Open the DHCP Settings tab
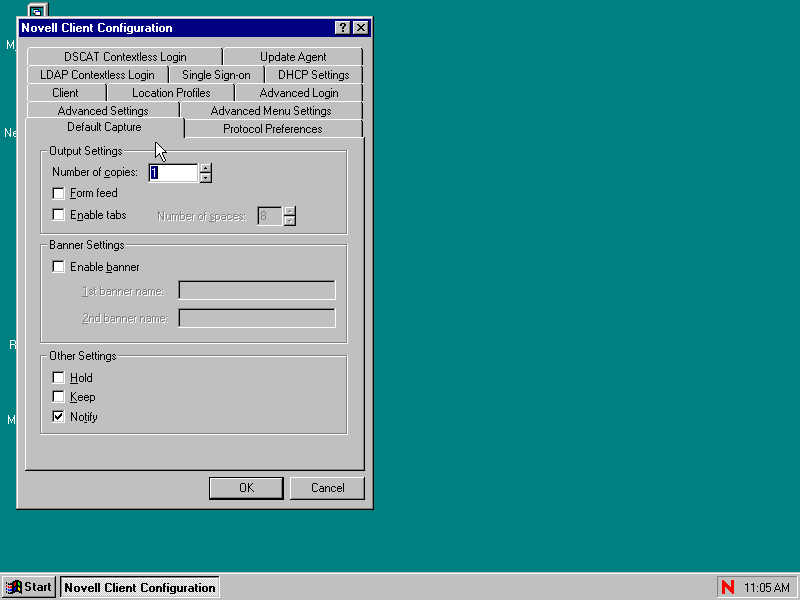800x600 pixels. click(313, 75)
